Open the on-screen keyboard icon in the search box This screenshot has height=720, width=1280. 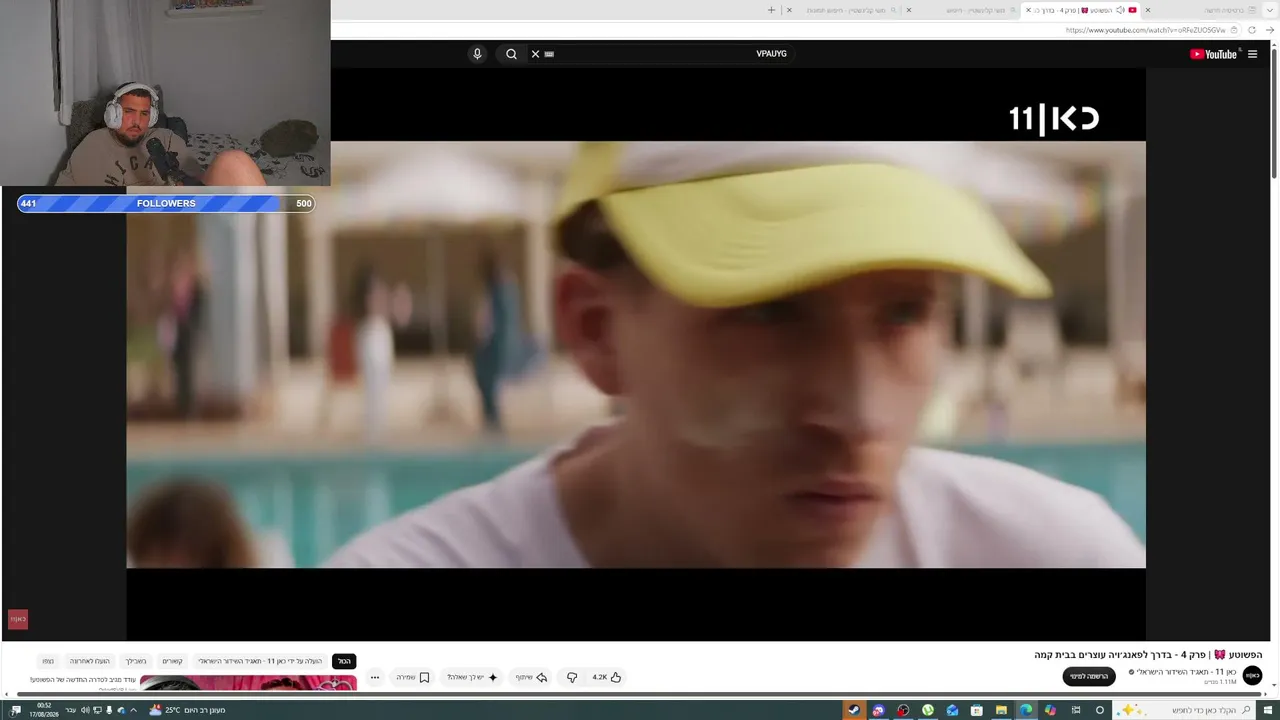click(549, 54)
